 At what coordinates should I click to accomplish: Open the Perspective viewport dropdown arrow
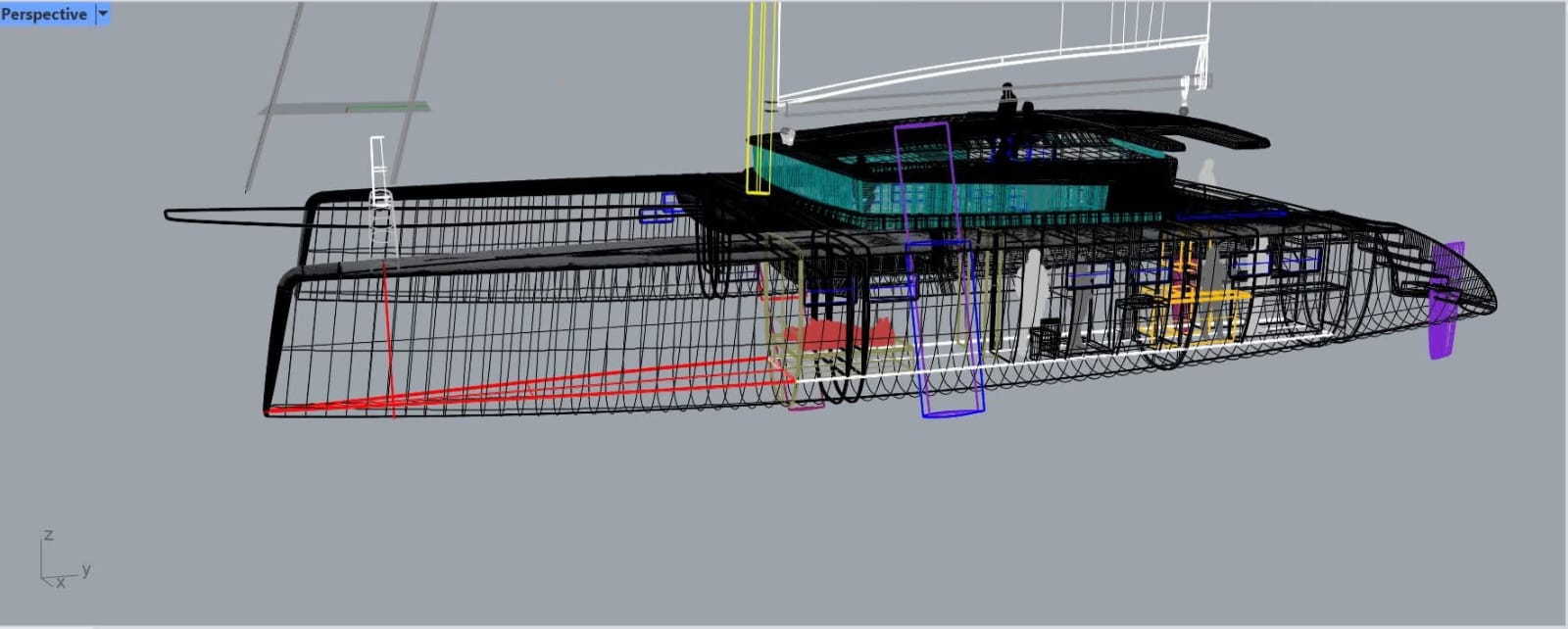pos(103,14)
